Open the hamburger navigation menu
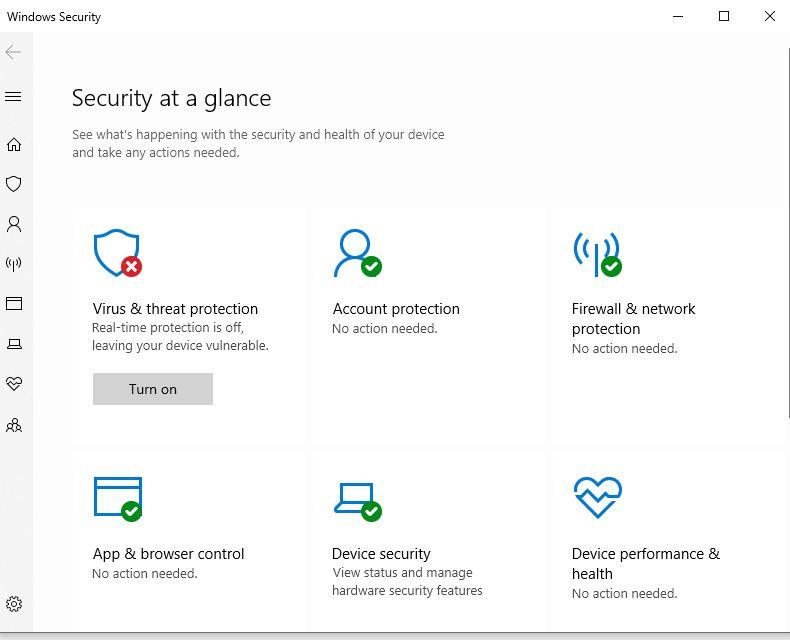Screen dimensions: 790x640 coord(13,96)
